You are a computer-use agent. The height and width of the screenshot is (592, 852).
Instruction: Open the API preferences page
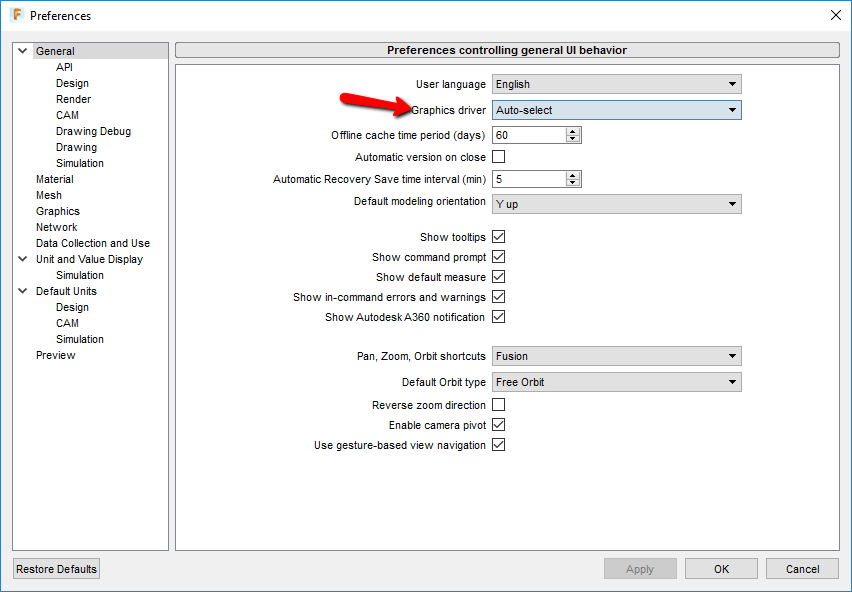click(x=64, y=67)
